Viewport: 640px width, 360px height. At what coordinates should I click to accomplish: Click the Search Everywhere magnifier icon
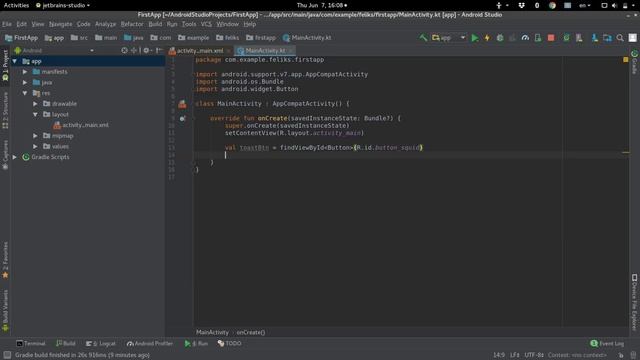[620, 38]
